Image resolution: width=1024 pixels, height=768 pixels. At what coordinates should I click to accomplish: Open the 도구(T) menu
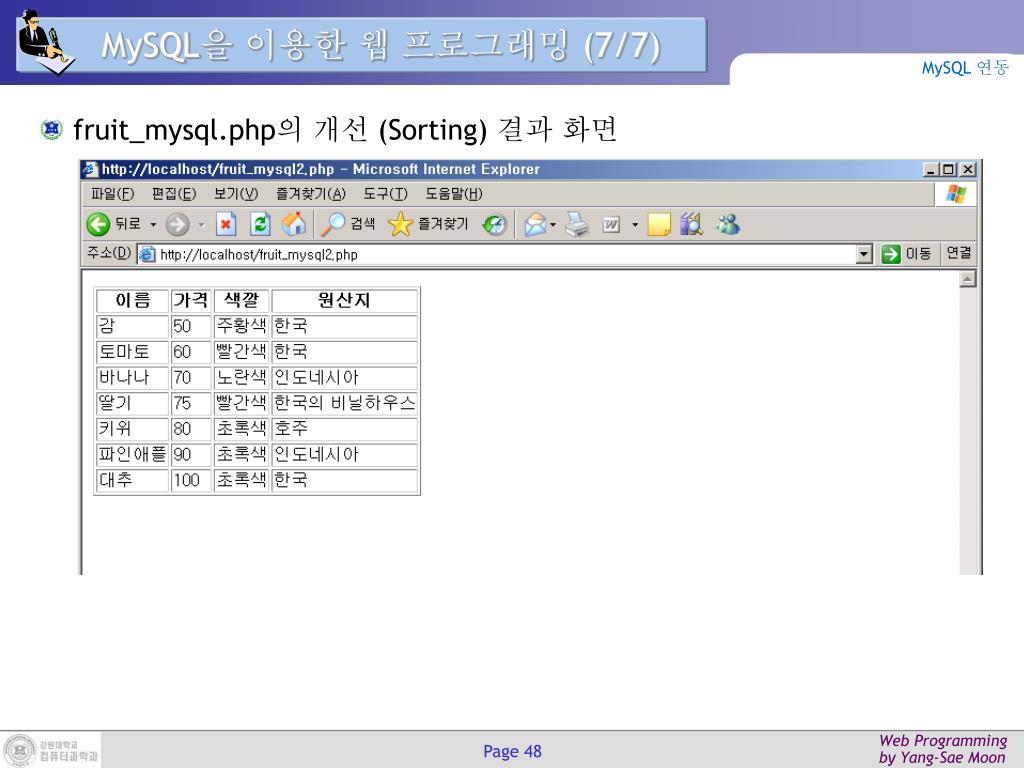[x=385, y=194]
